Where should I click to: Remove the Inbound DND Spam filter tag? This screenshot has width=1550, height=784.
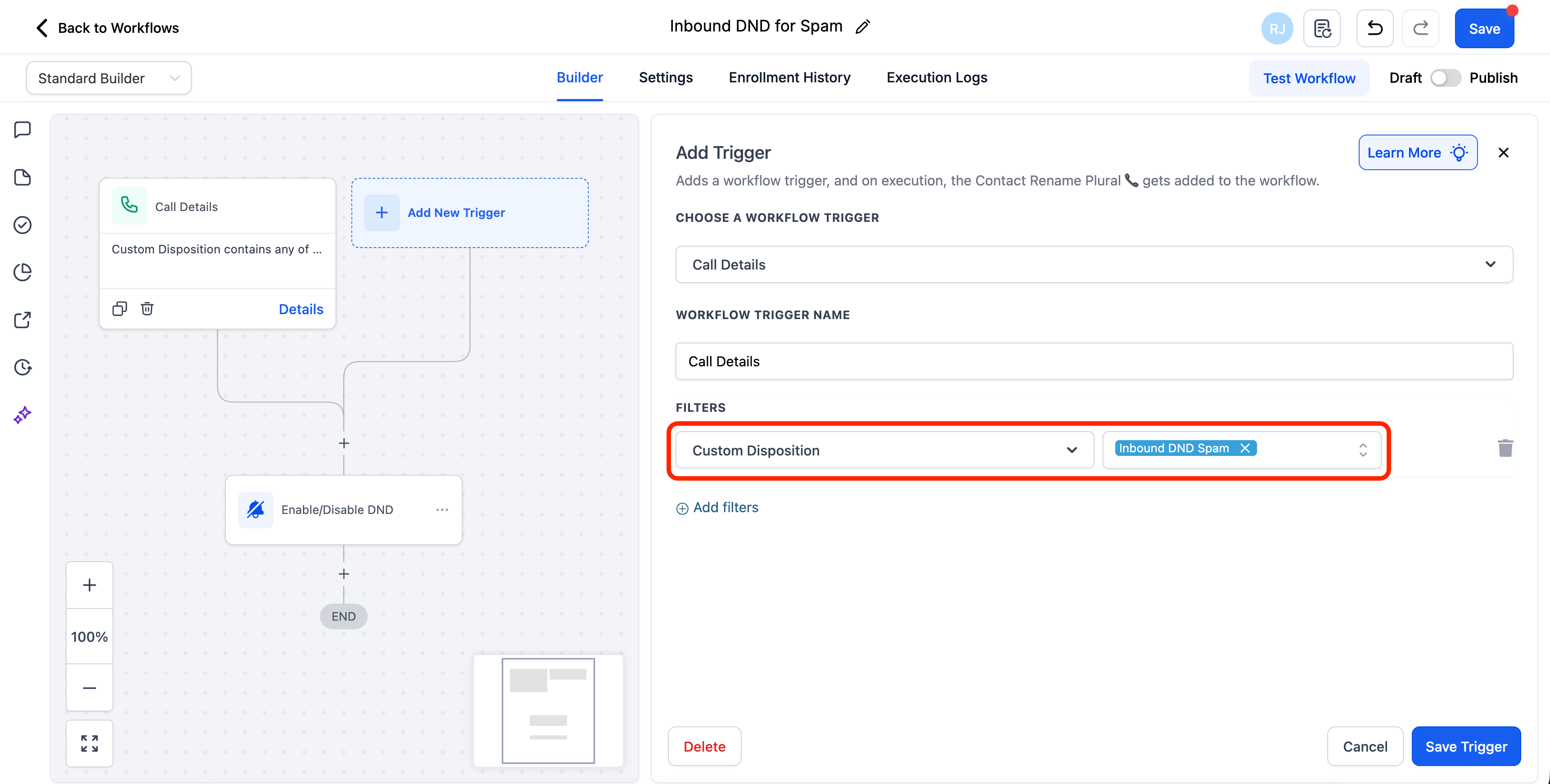(1246, 448)
